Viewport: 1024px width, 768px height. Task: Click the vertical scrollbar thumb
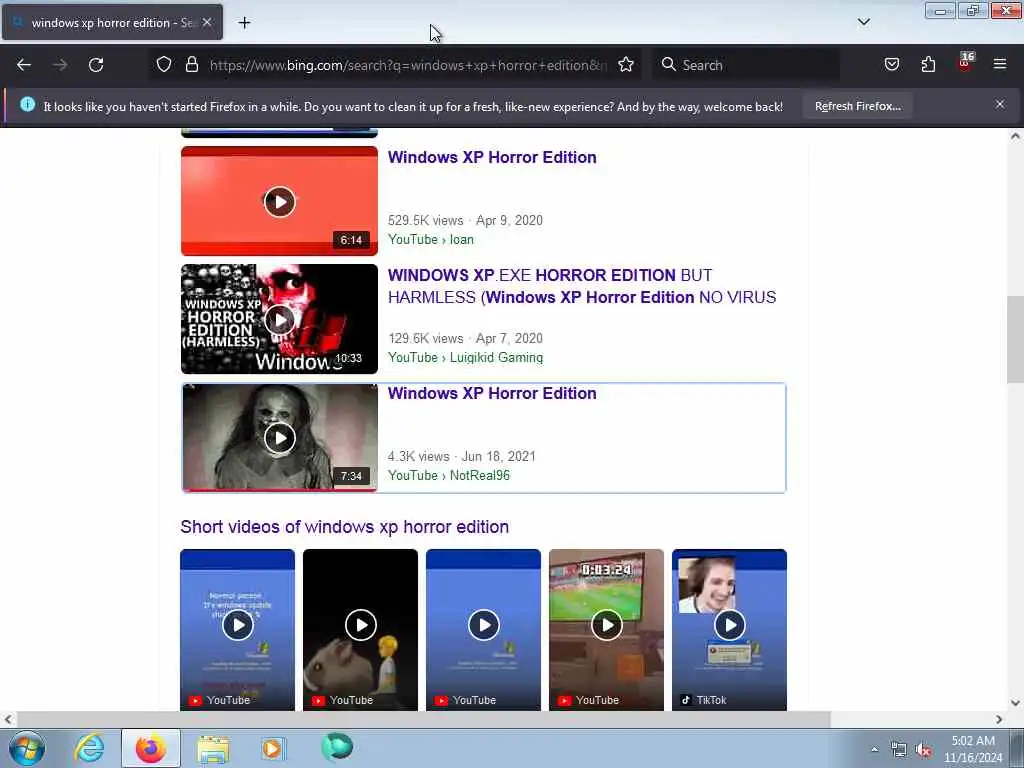[1015, 339]
